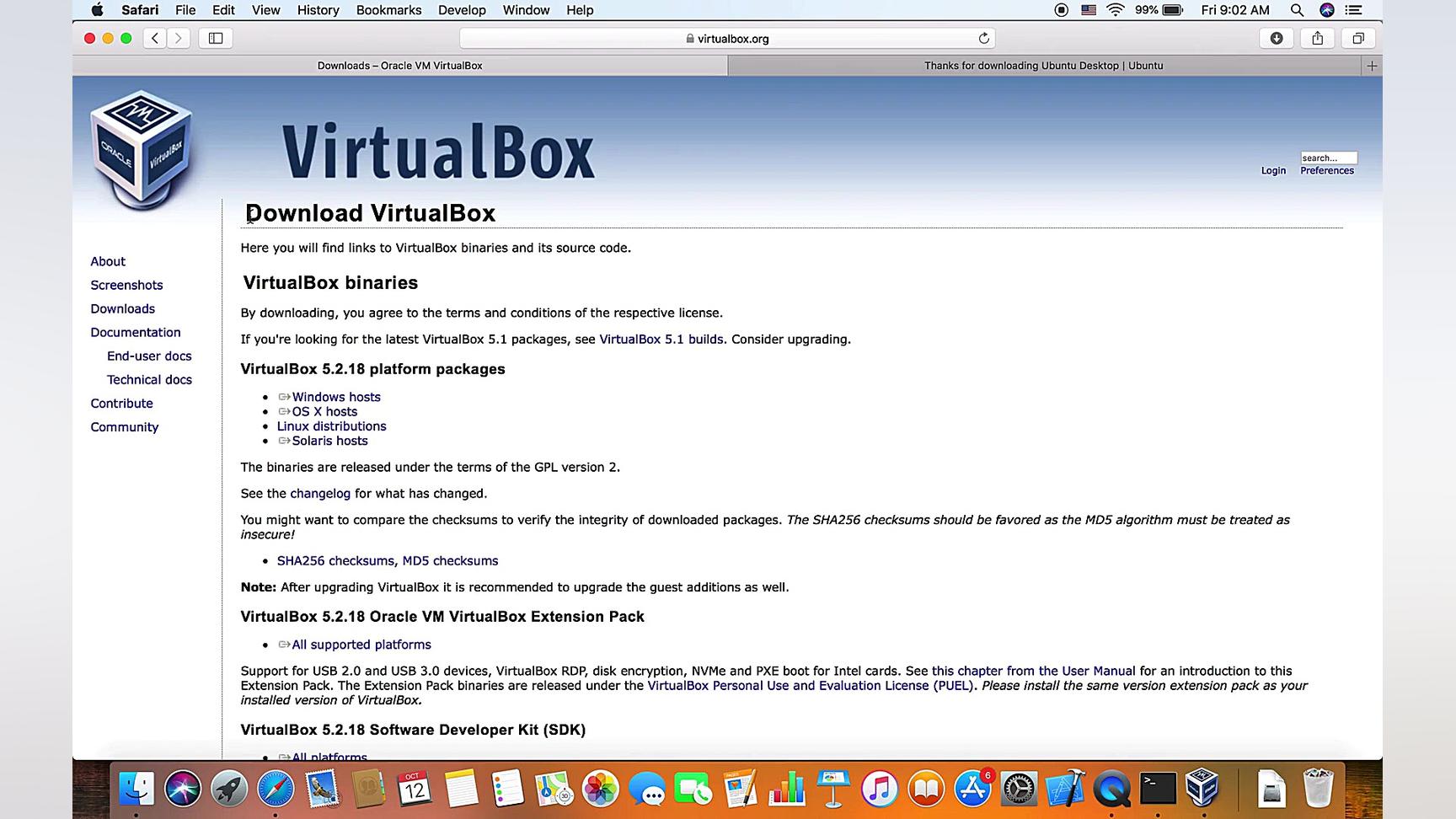Image resolution: width=1456 pixels, height=819 pixels.
Task: Open Finder from the dock
Action: pyautogui.click(x=136, y=790)
